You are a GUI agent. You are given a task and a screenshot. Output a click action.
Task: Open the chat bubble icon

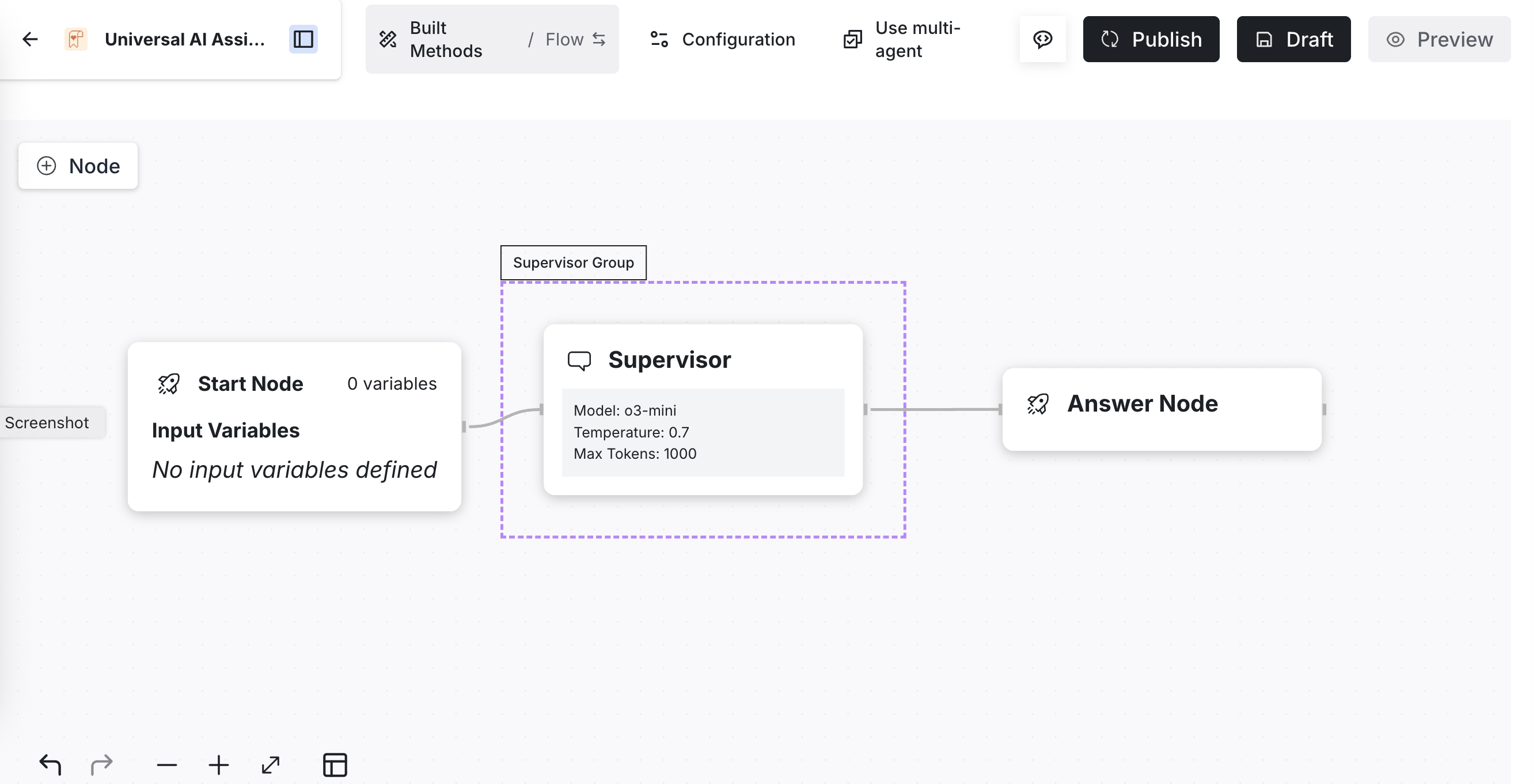(1042, 39)
